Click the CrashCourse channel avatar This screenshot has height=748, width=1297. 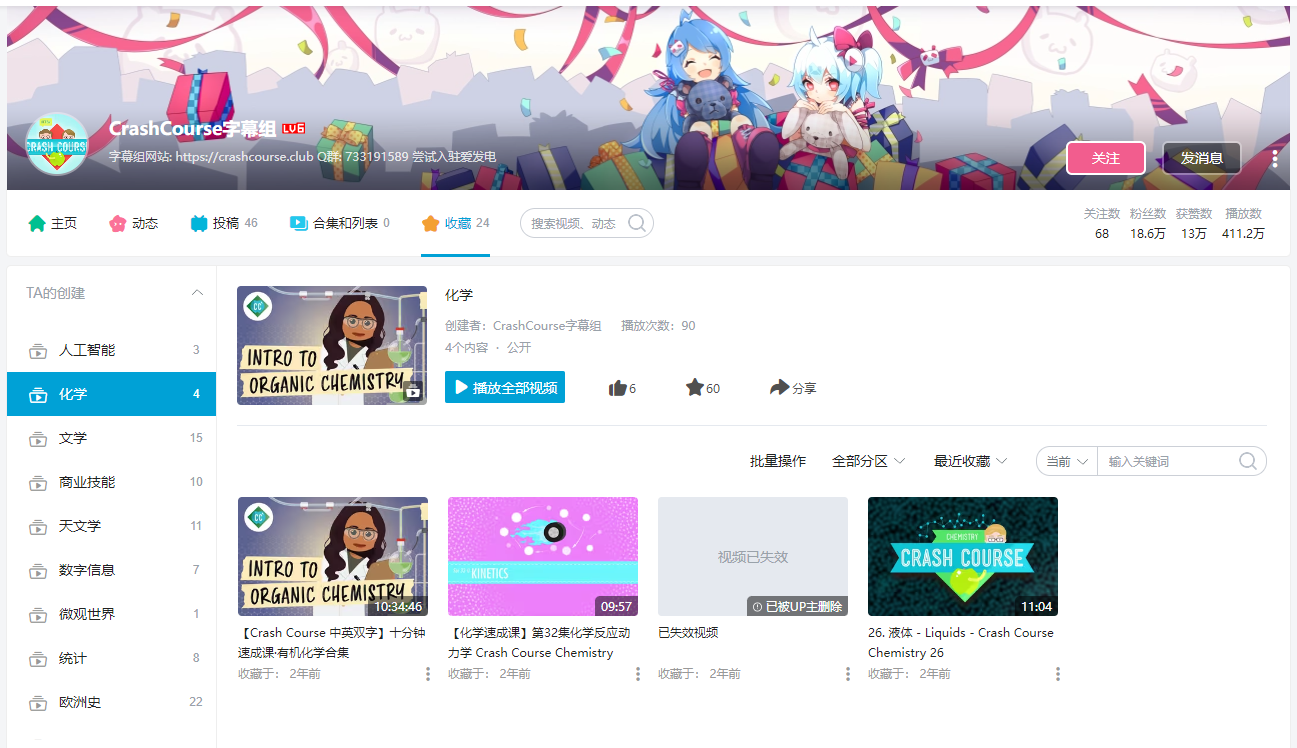57,144
